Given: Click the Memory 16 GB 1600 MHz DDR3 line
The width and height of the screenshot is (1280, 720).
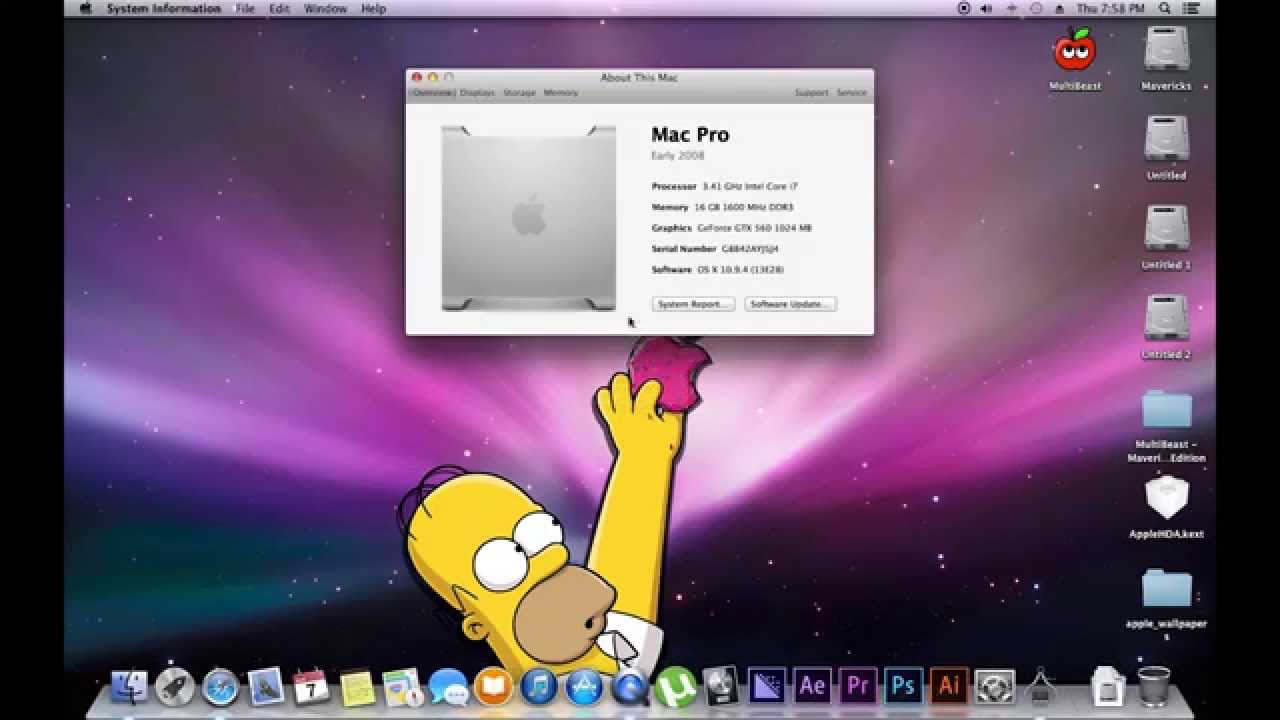Looking at the screenshot, I should tap(722, 207).
